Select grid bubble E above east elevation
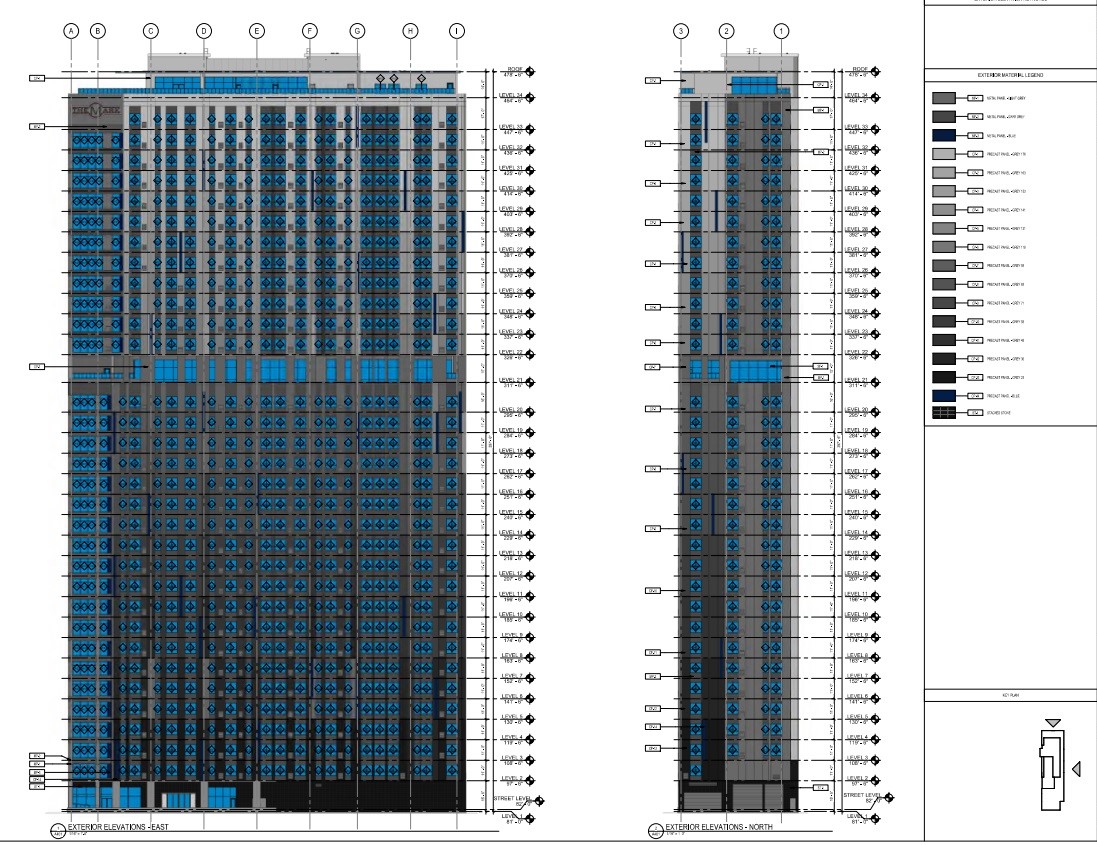 257,31
